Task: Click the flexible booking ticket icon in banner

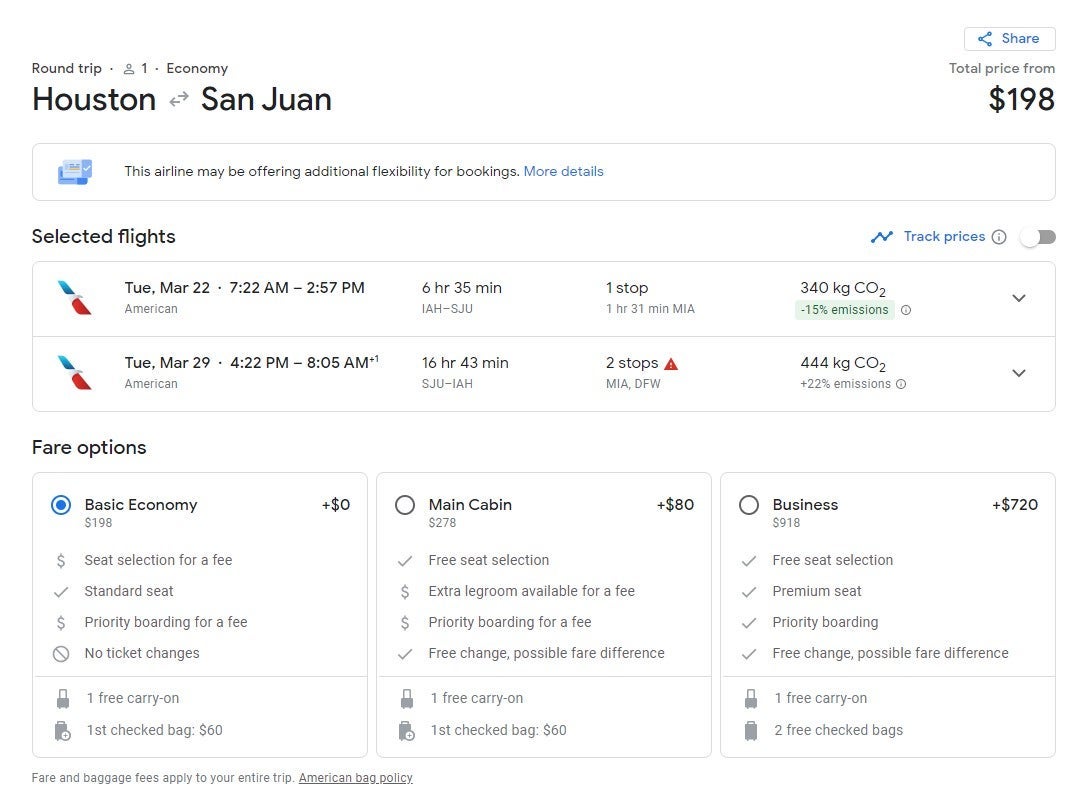Action: [x=75, y=172]
